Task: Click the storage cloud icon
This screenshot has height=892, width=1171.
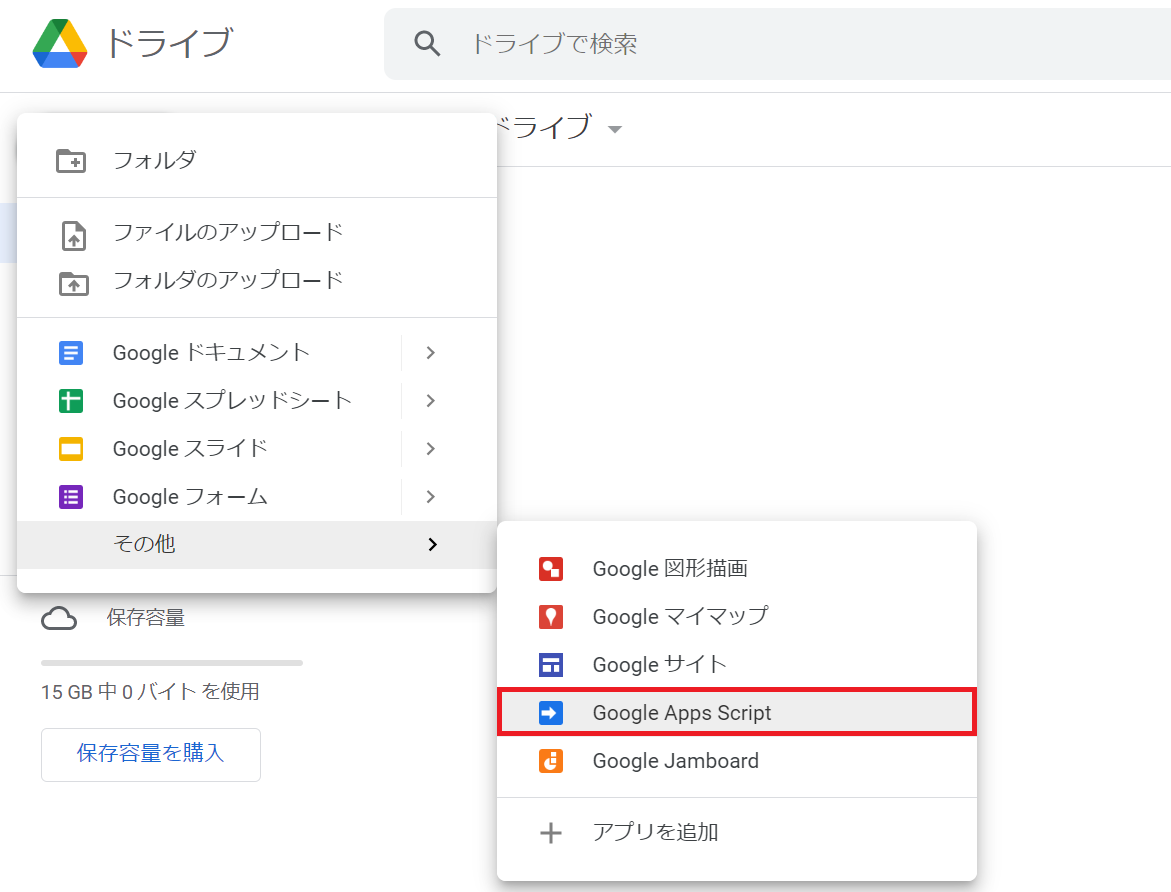Action: (x=59, y=619)
